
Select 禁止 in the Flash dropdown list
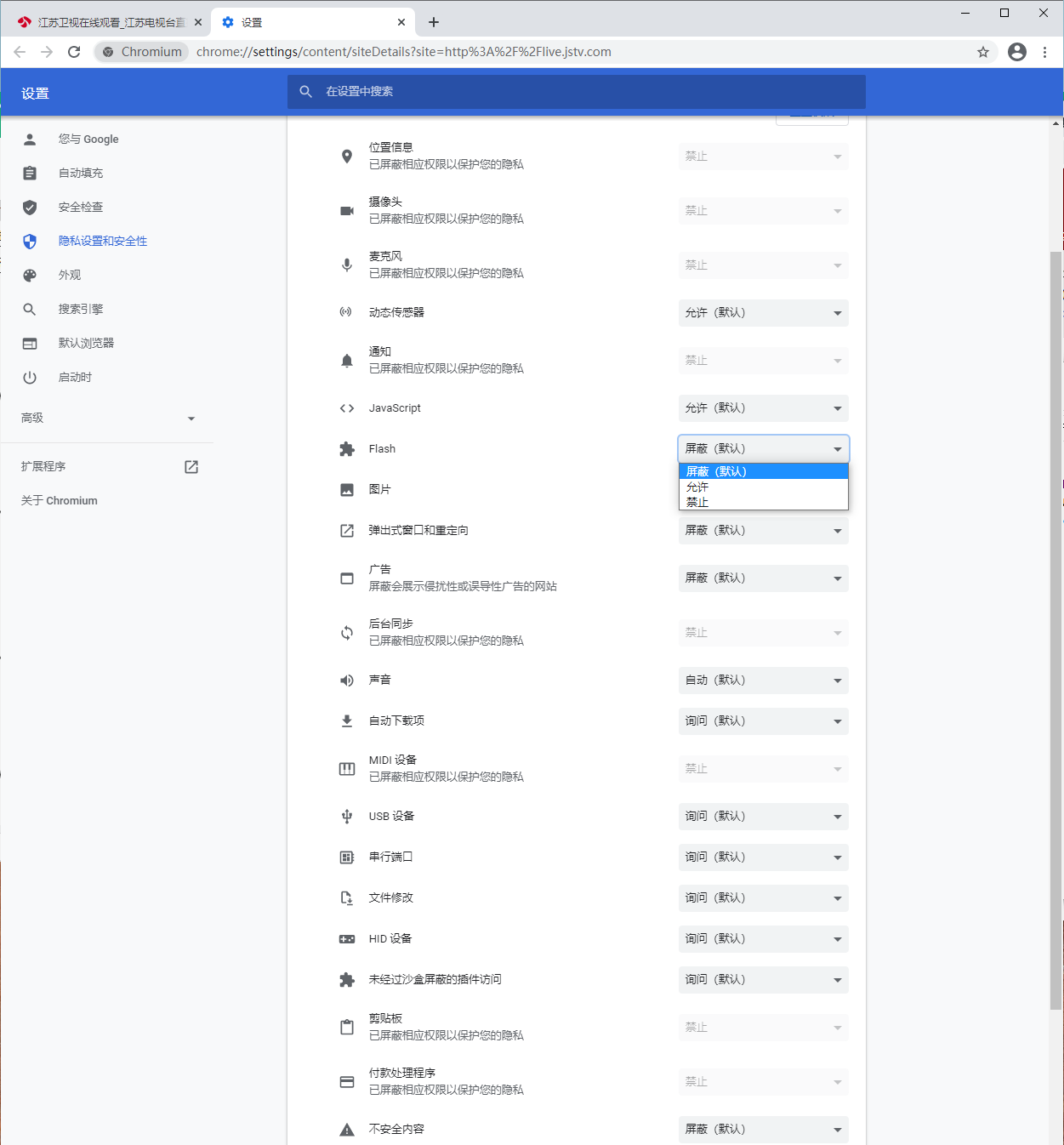click(x=764, y=502)
